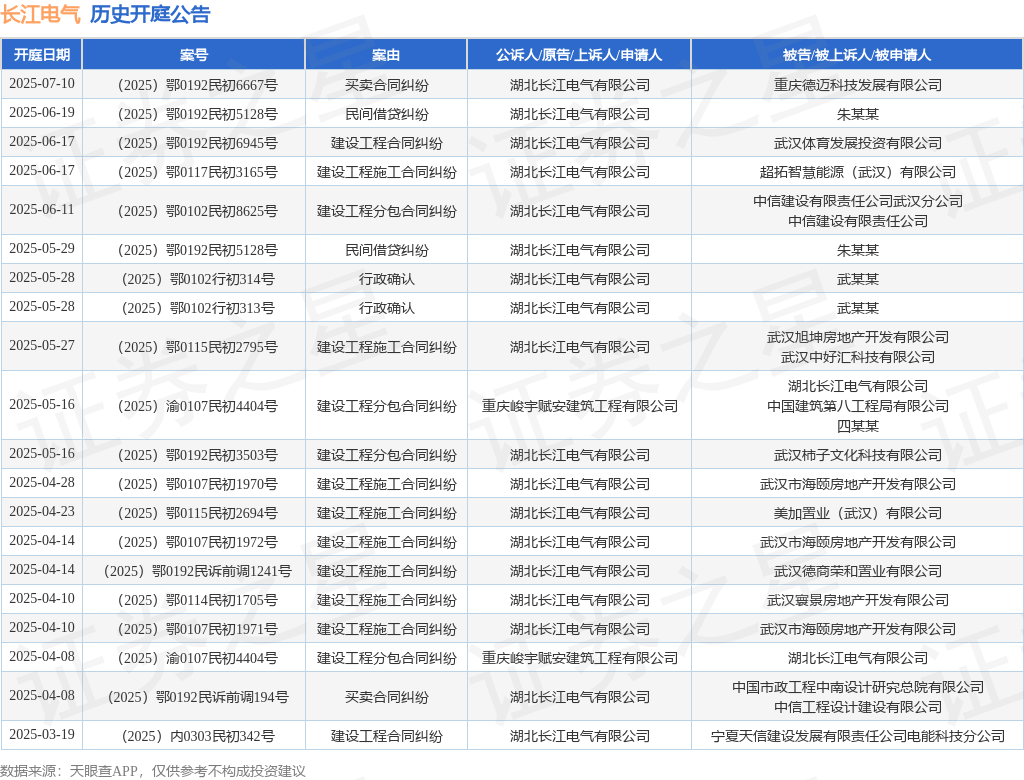Open case (2025)鄂0192民初6945号
The image size is (1024, 780).
[x=194, y=143]
